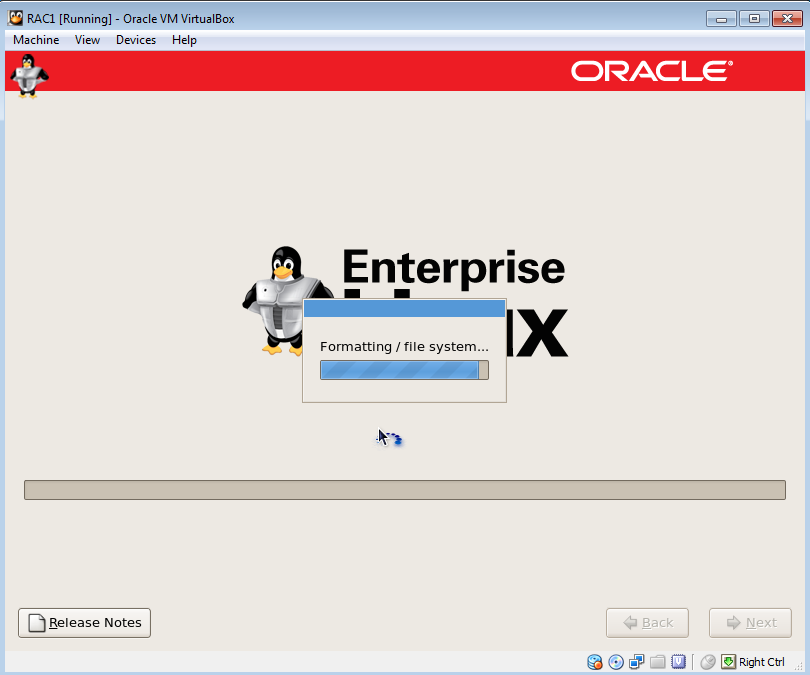Click the VirtualBox title bar app icon
This screenshot has width=810, height=675.
[x=15, y=18]
